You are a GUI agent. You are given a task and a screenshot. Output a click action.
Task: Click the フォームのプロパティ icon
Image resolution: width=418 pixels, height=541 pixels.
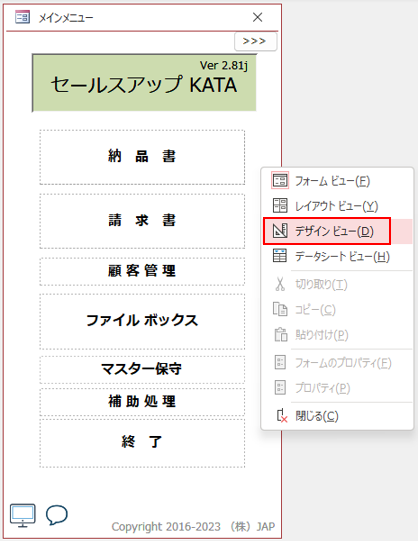click(280, 363)
